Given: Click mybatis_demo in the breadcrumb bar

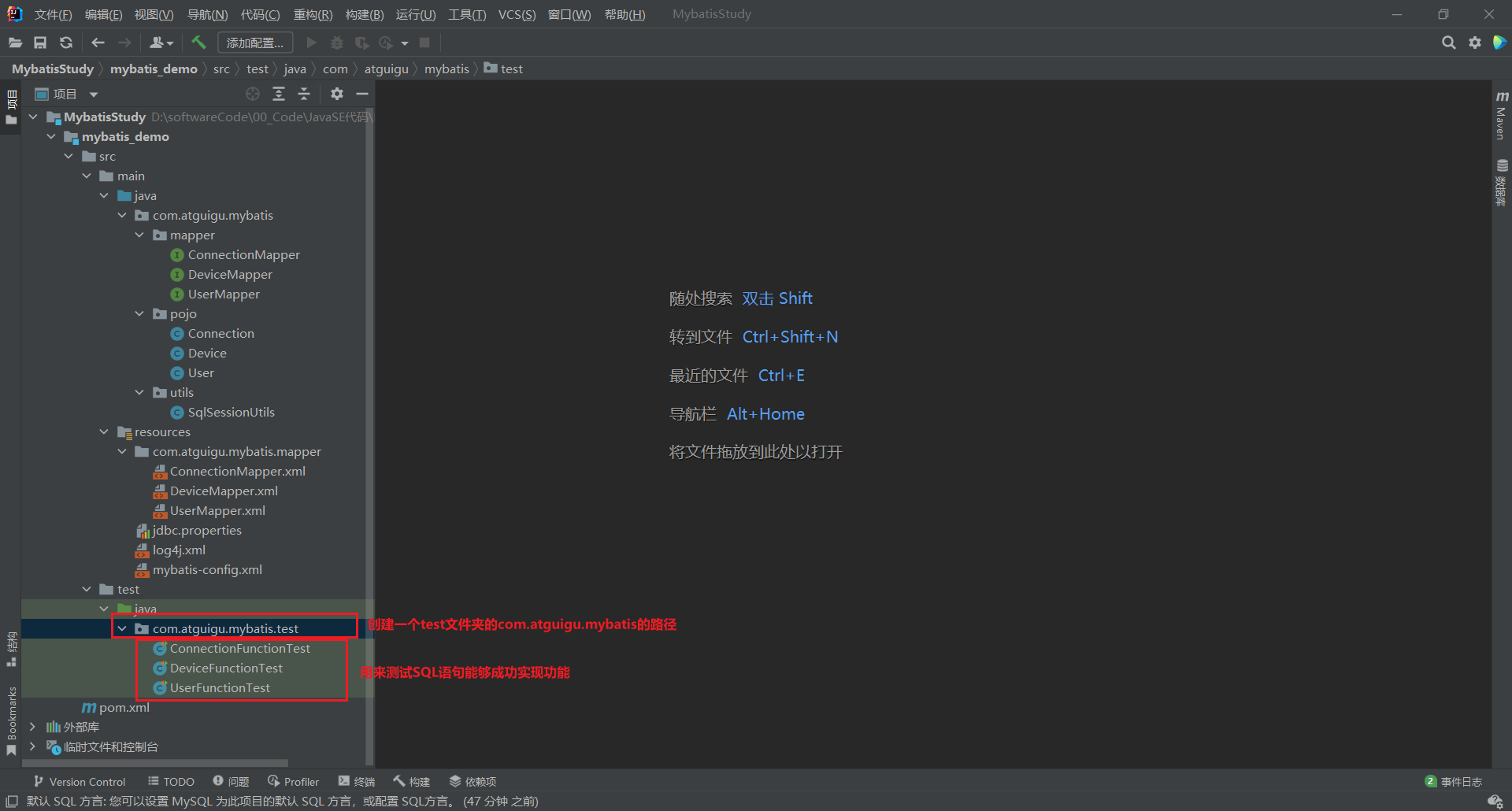Looking at the screenshot, I should click(154, 69).
